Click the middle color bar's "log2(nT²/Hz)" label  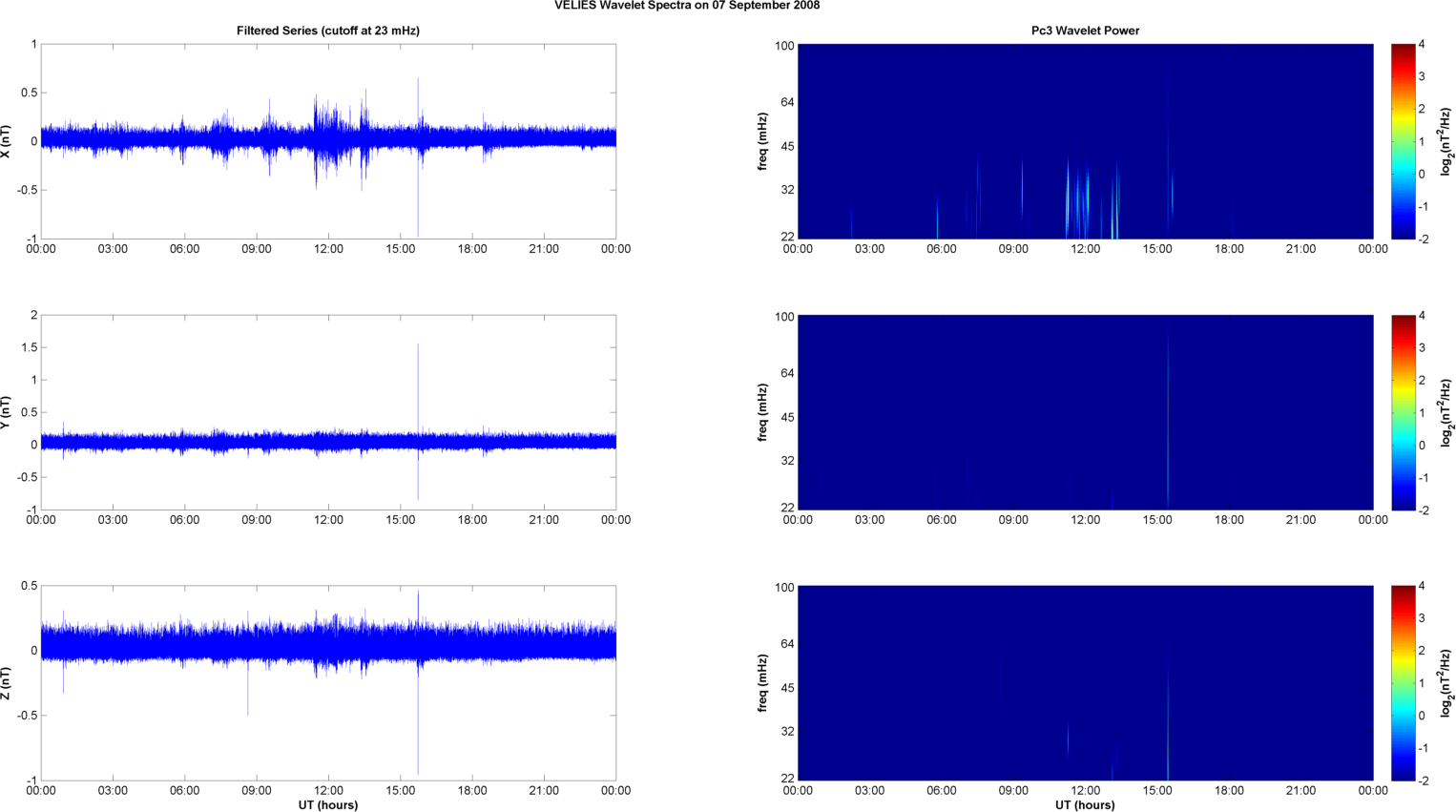1446,412
